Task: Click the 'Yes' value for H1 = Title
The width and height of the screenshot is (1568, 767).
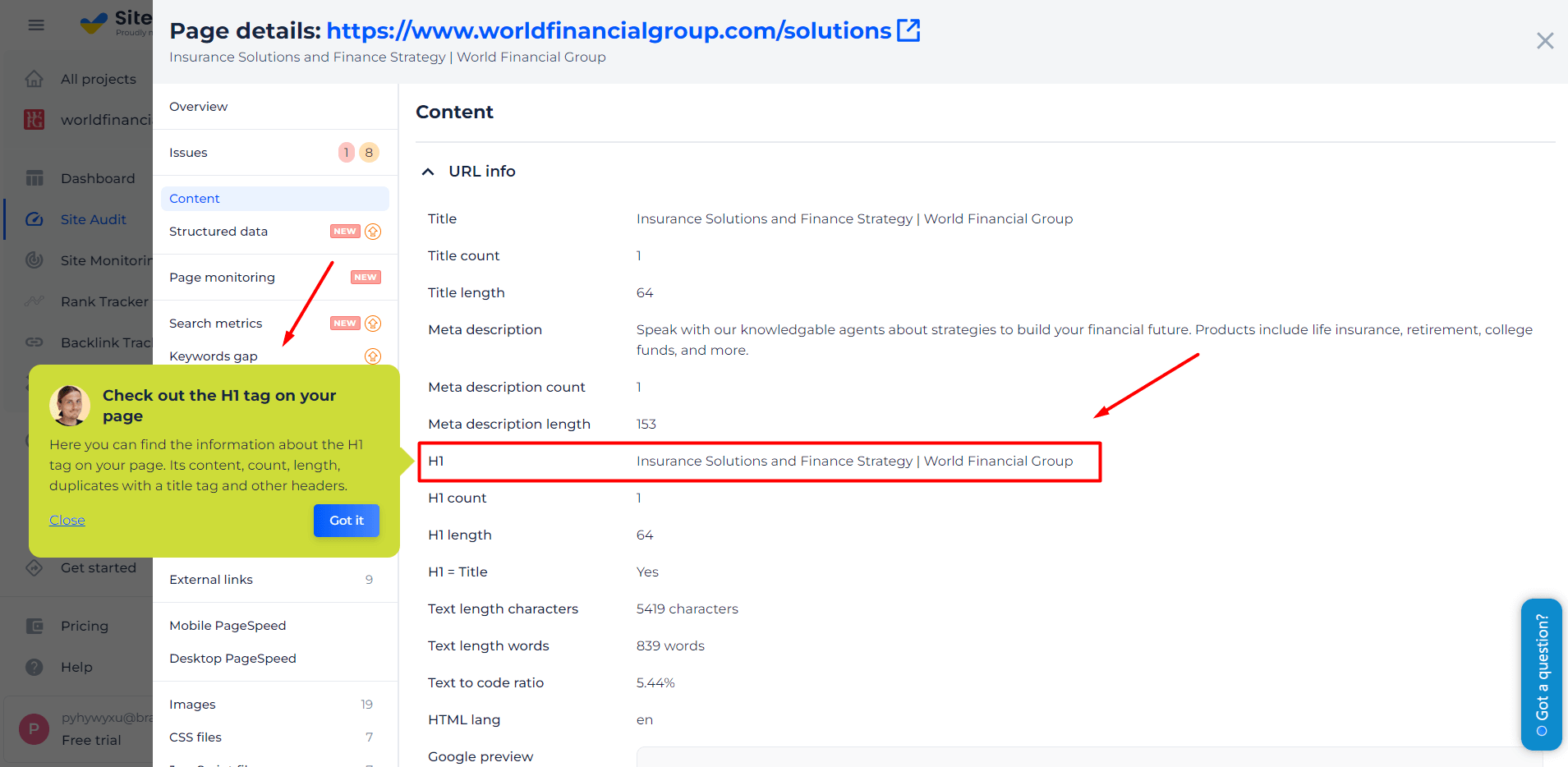Action: [x=647, y=572]
